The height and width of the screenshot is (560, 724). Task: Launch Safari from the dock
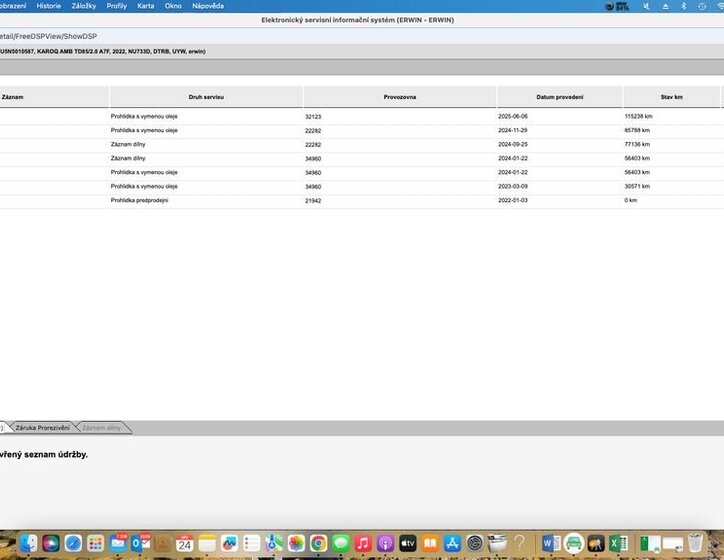point(73,543)
